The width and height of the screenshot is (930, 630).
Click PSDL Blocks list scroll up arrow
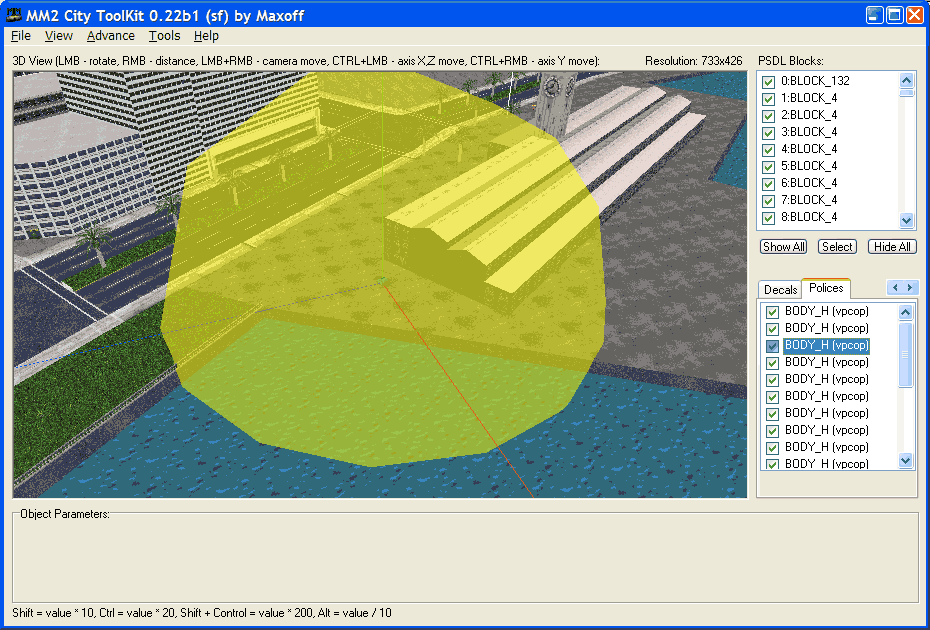[907, 80]
